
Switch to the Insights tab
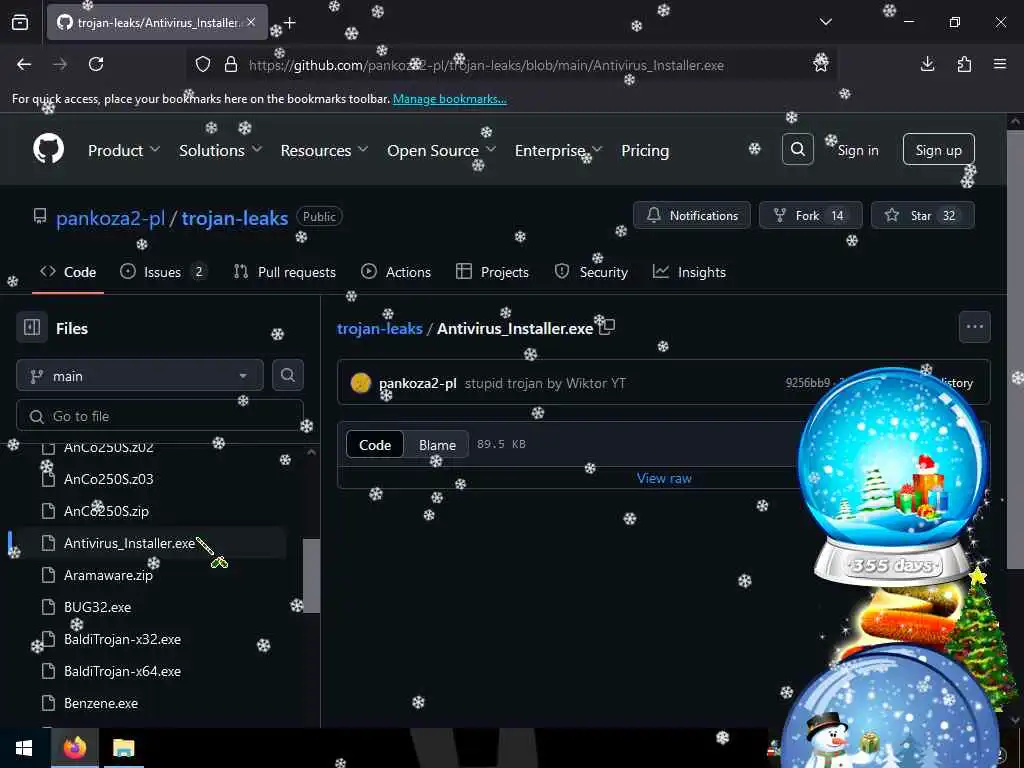[689, 272]
